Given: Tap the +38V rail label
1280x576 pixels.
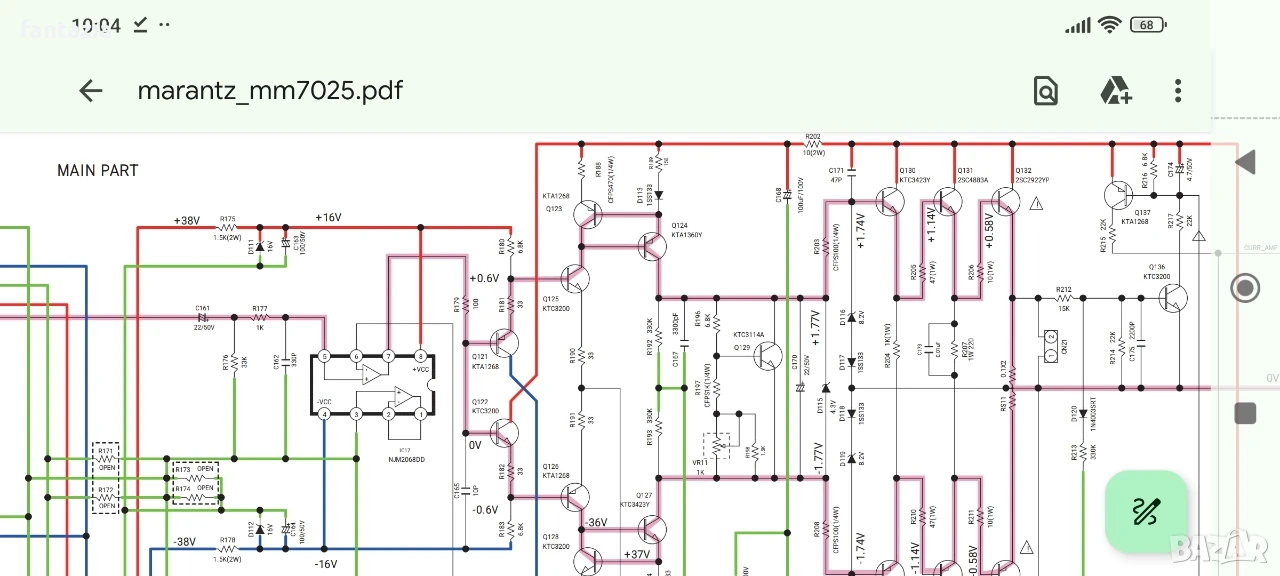Looking at the screenshot, I should pyautogui.click(x=187, y=221).
